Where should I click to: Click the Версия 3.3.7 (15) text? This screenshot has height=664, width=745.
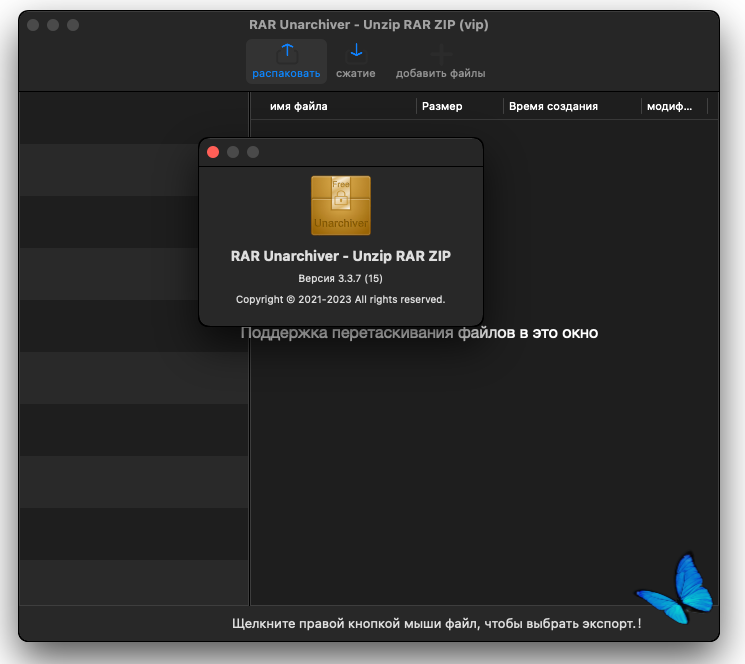(340, 278)
